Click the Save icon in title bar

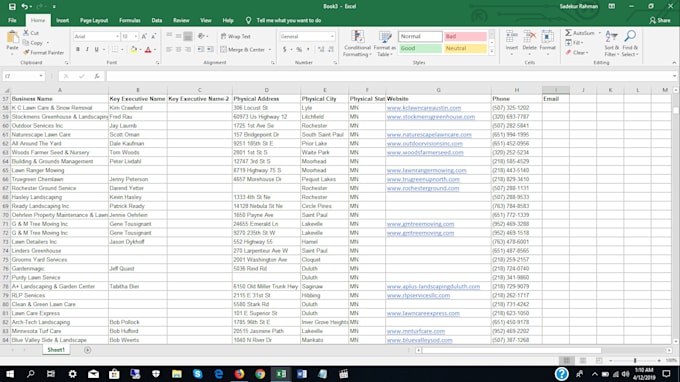coord(12,7)
